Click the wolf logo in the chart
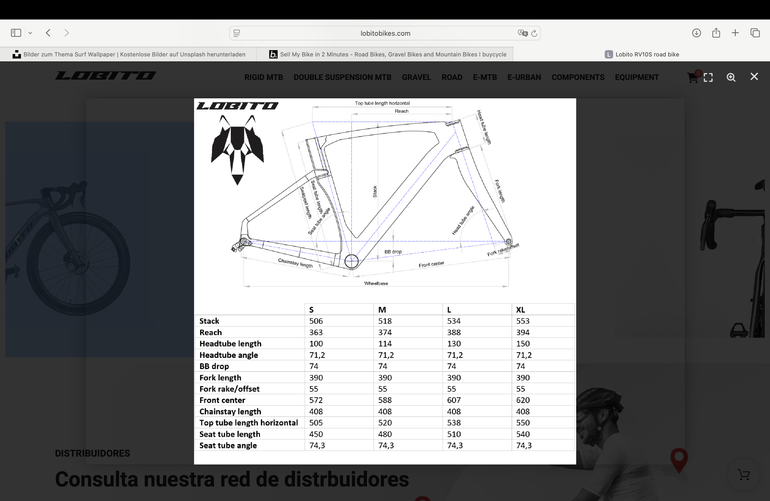This screenshot has width=770, height=501. [x=237, y=150]
